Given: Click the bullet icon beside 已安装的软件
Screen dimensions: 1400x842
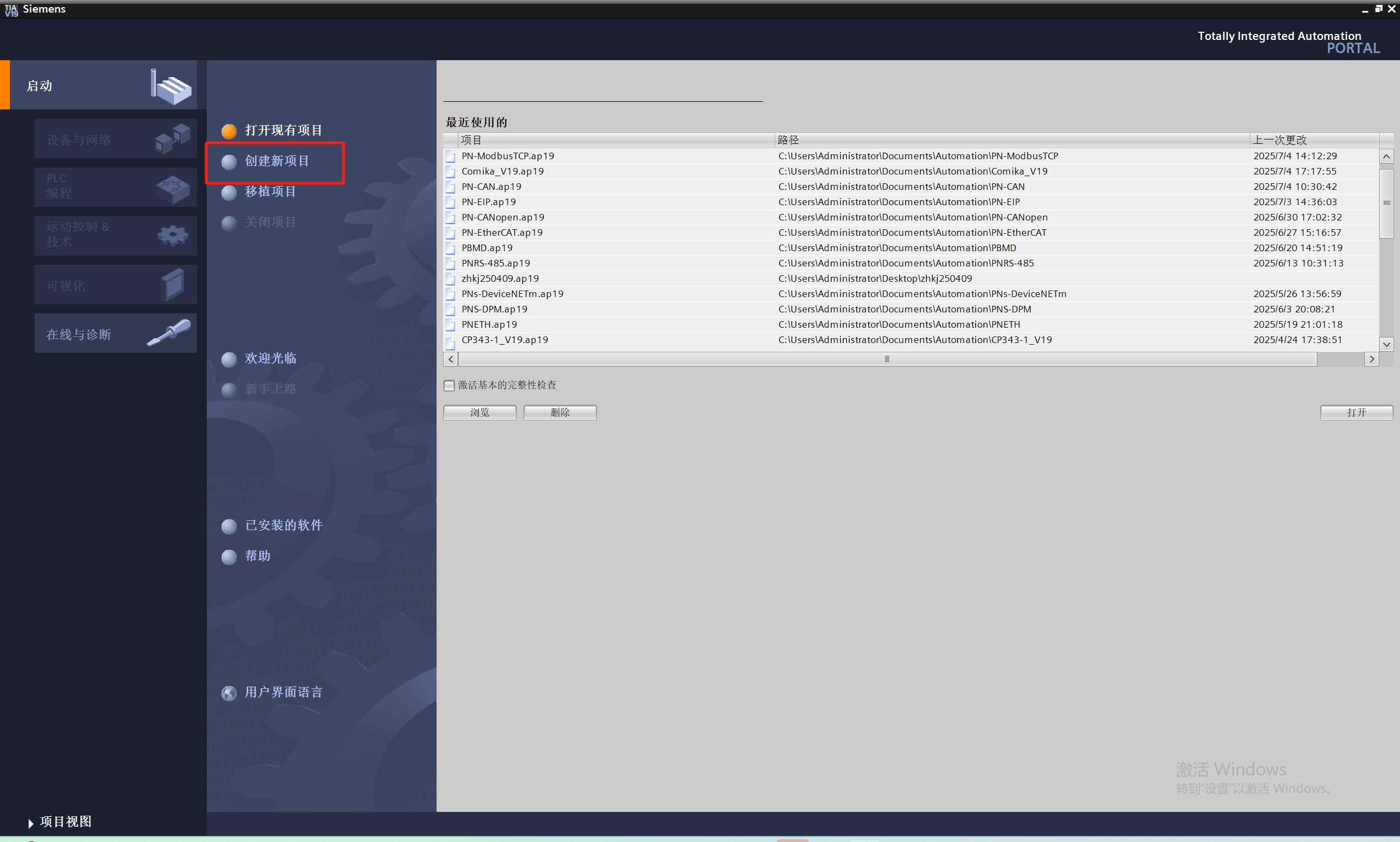Looking at the screenshot, I should tap(229, 526).
